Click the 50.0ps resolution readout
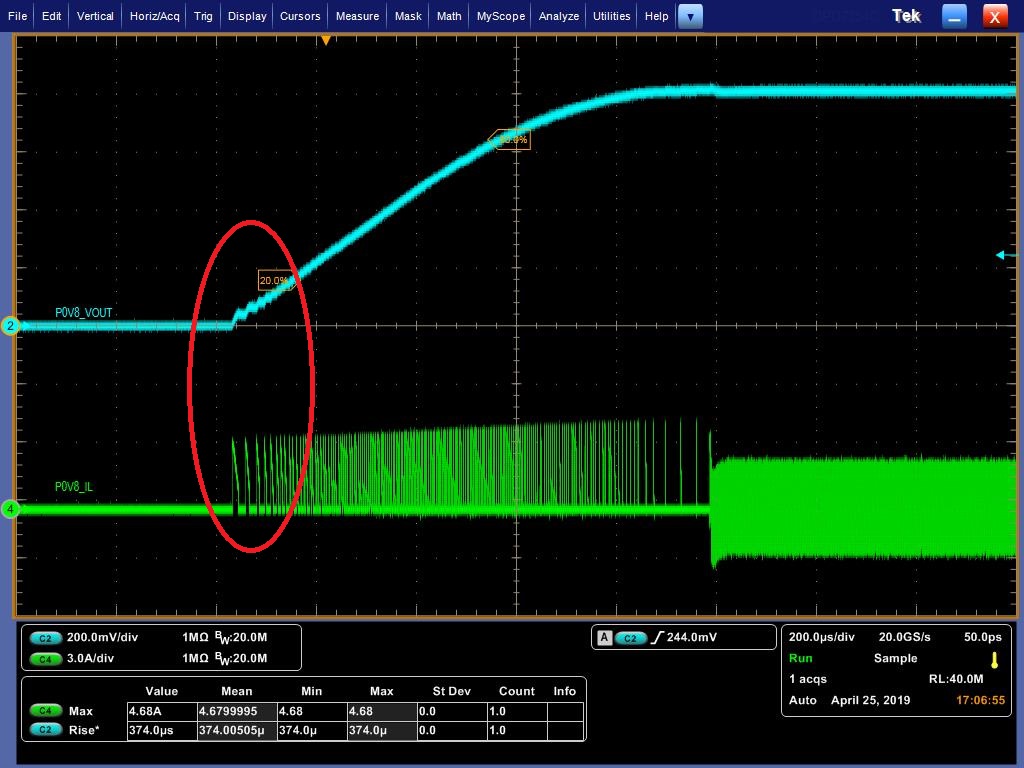 983,637
